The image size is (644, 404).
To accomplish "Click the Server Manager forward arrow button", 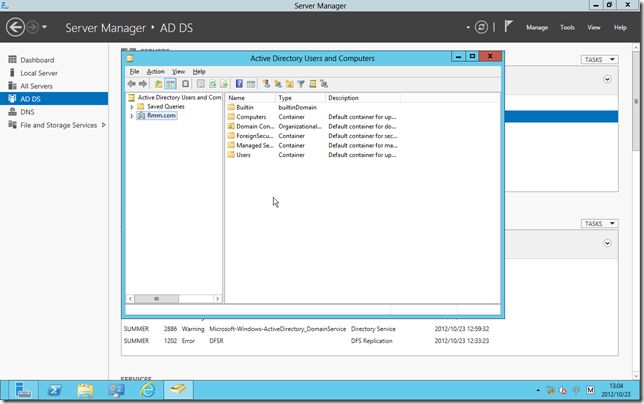I will [32, 28].
